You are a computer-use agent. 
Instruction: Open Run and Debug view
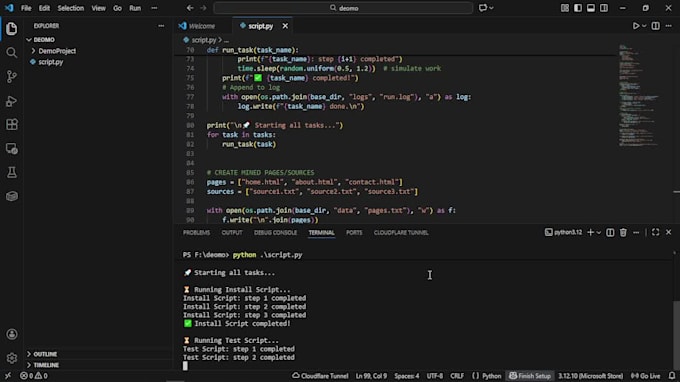pyautogui.click(x=12, y=101)
